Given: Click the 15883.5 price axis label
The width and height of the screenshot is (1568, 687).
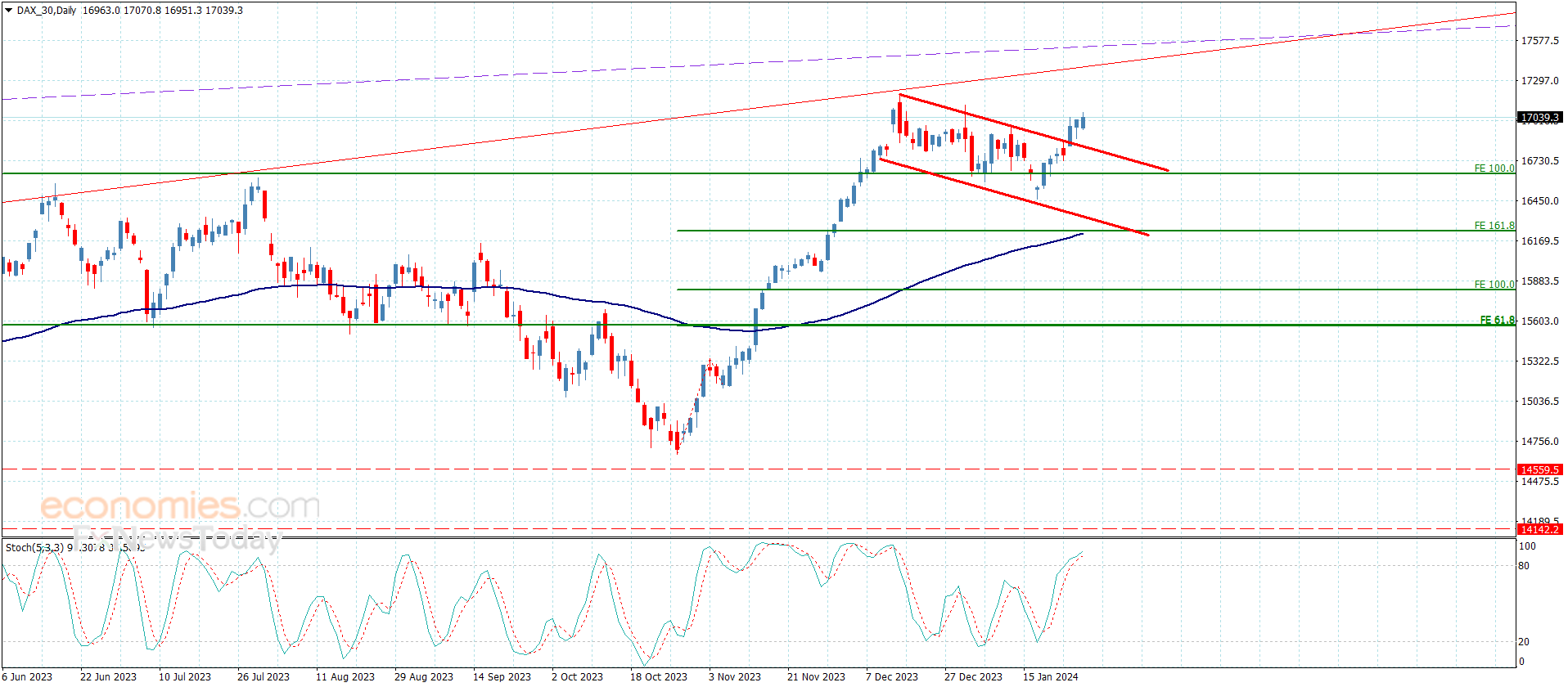Looking at the screenshot, I should 1539,281.
